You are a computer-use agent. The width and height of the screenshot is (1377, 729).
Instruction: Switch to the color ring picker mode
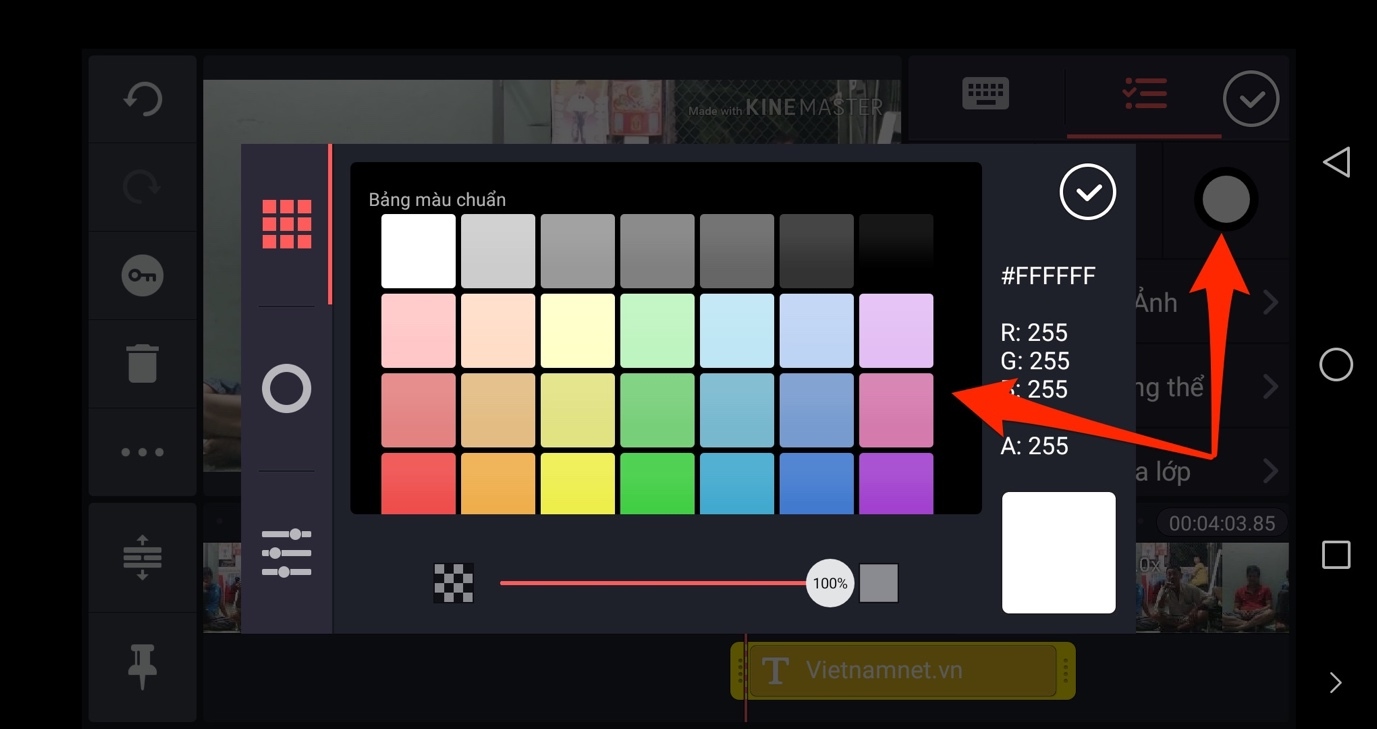click(x=287, y=389)
